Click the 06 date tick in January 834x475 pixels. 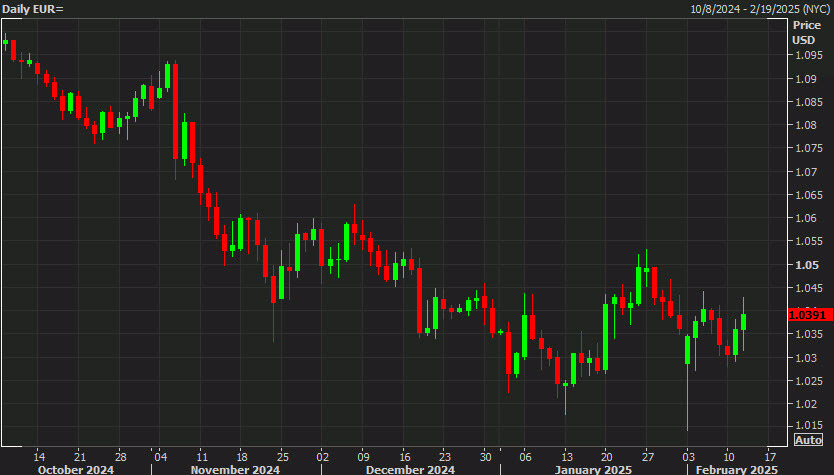pos(526,457)
